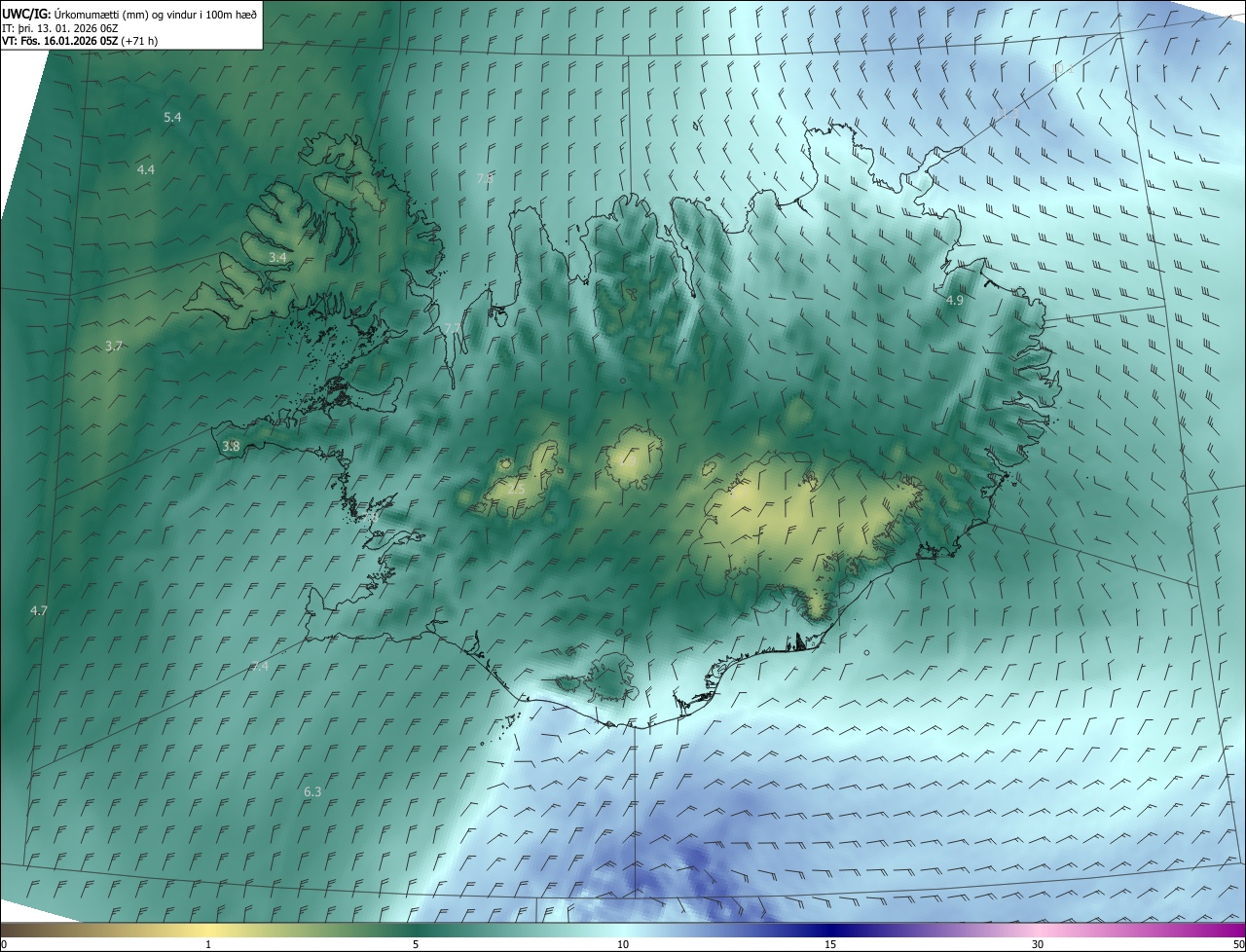Viewport: 1246px width, 952px height.
Task: Click the 15 tick on the color scale
Action: pyautogui.click(x=830, y=944)
